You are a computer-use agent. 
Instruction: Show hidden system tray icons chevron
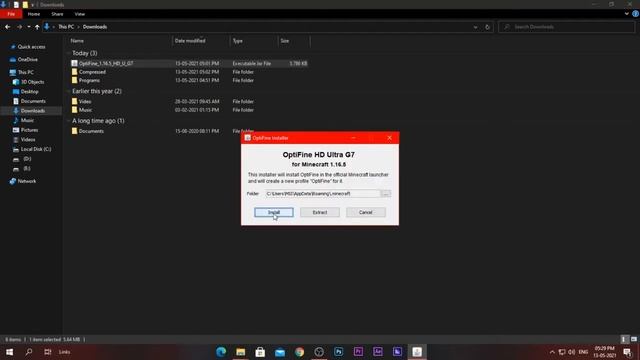coord(552,352)
